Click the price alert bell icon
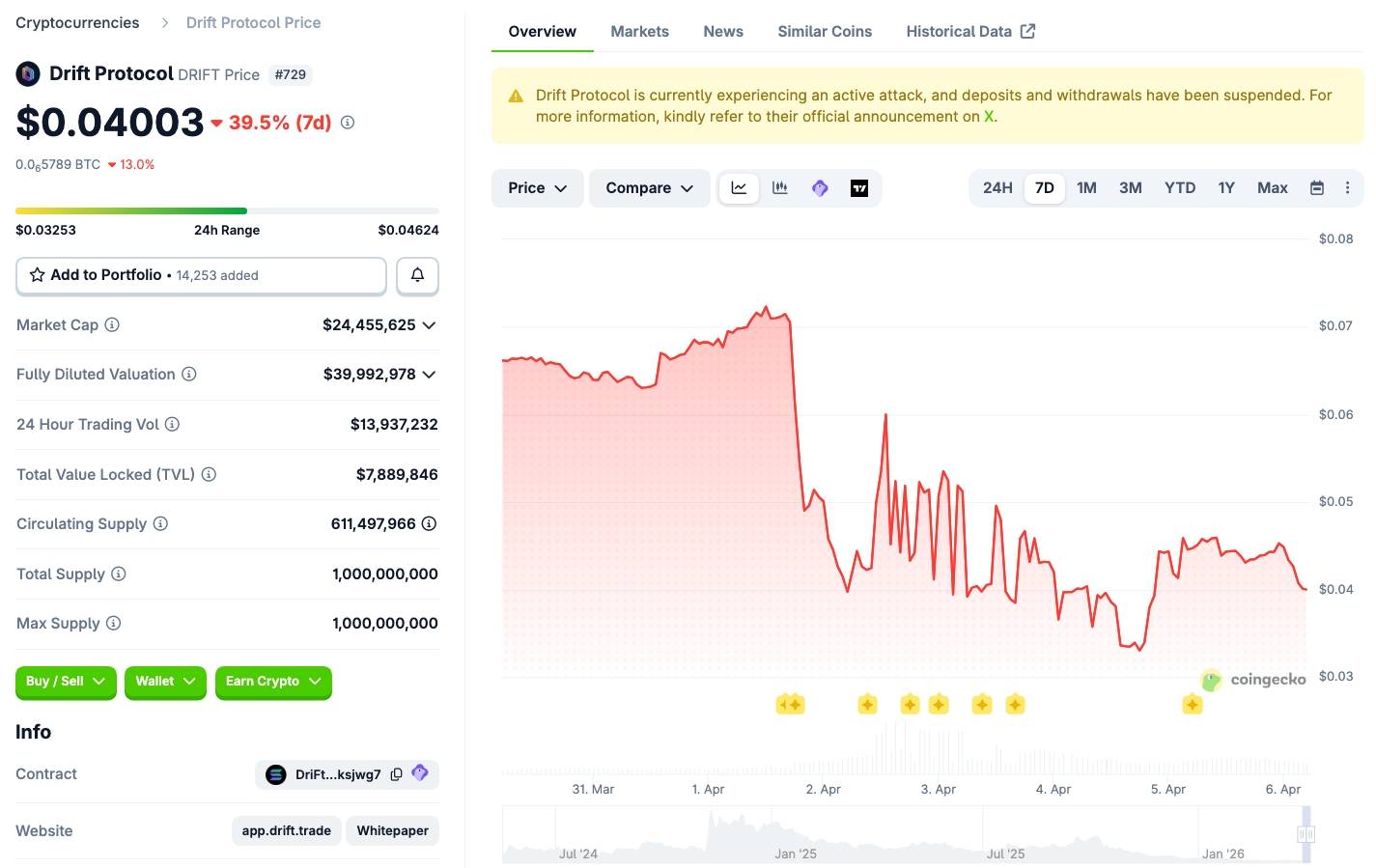 pos(417,275)
